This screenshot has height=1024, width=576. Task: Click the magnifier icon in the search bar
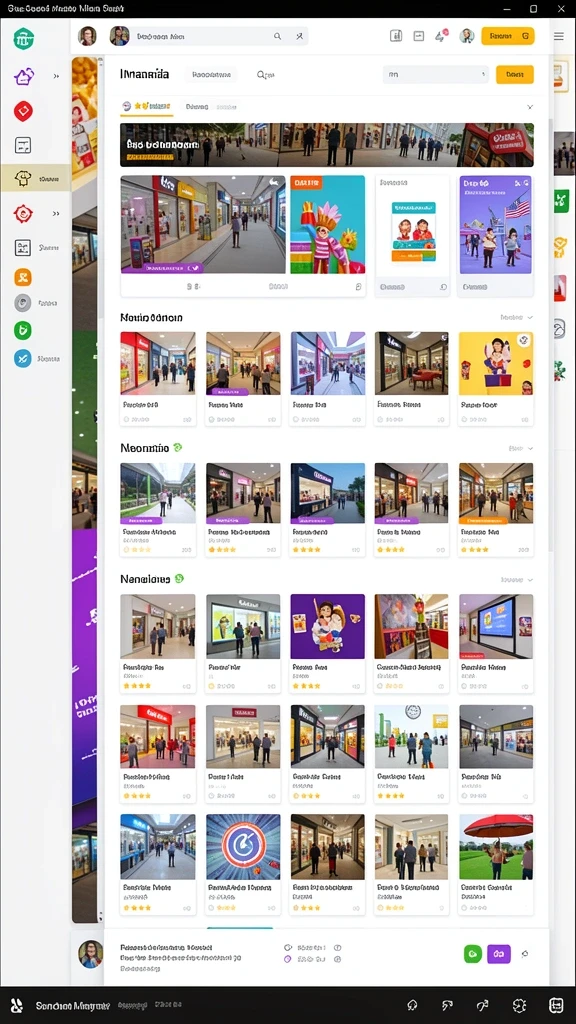click(278, 37)
